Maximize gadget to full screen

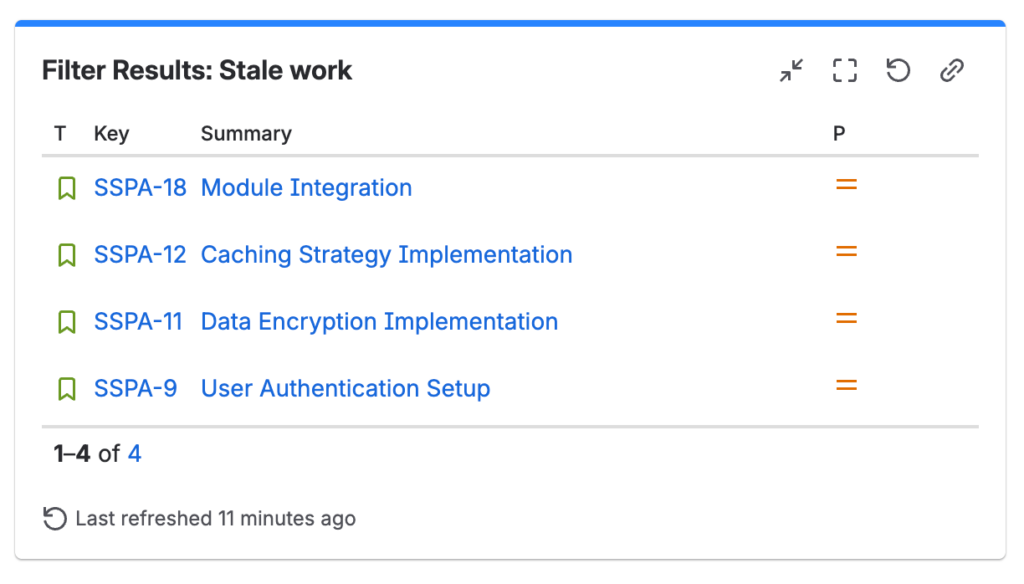tap(844, 70)
